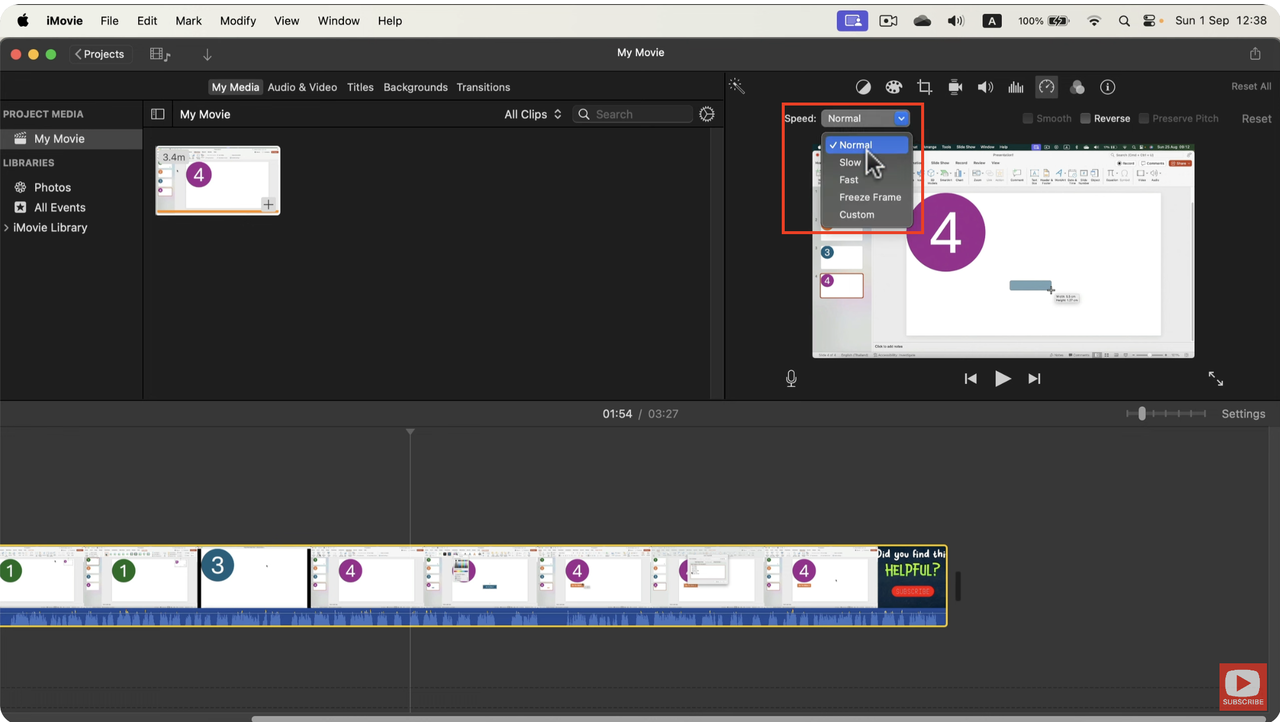This screenshot has height=722, width=1280.
Task: Switch to the Transitions tab
Action: [x=483, y=87]
